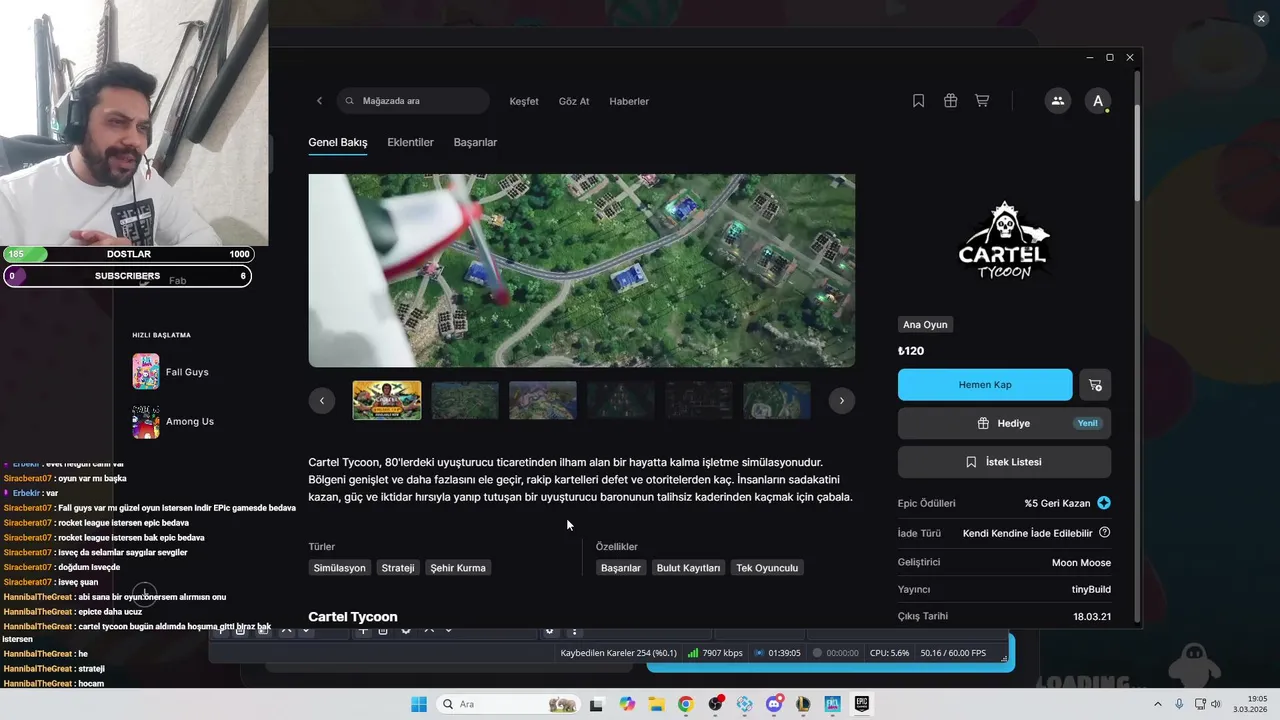Click the main Cartel Tycoon trailer image
The image size is (1280, 720).
coord(582,271)
